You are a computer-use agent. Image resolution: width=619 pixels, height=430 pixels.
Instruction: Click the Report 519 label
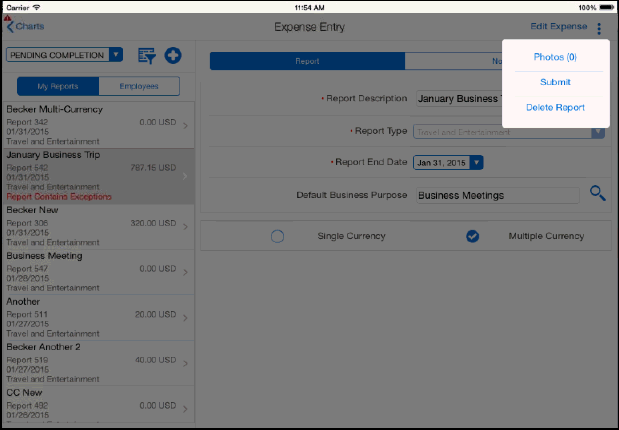tap(27, 360)
